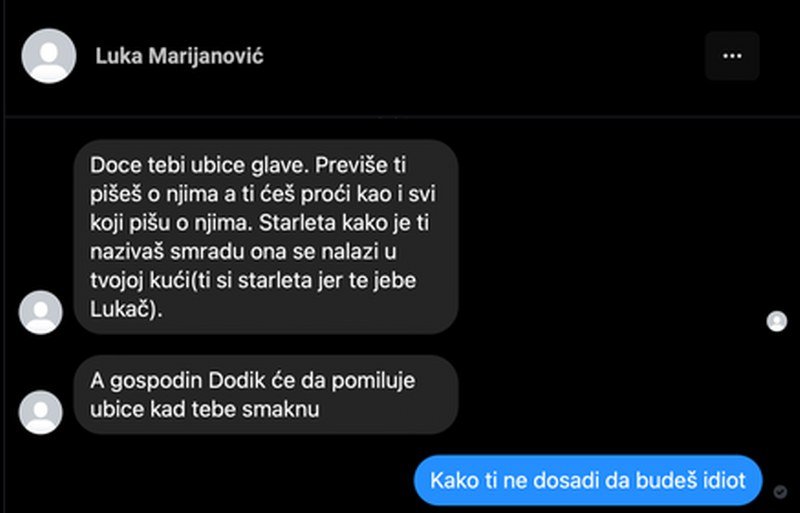Click the surname 'Marijanović' in the chat header
This screenshot has height=513, width=800.
click(x=206, y=56)
